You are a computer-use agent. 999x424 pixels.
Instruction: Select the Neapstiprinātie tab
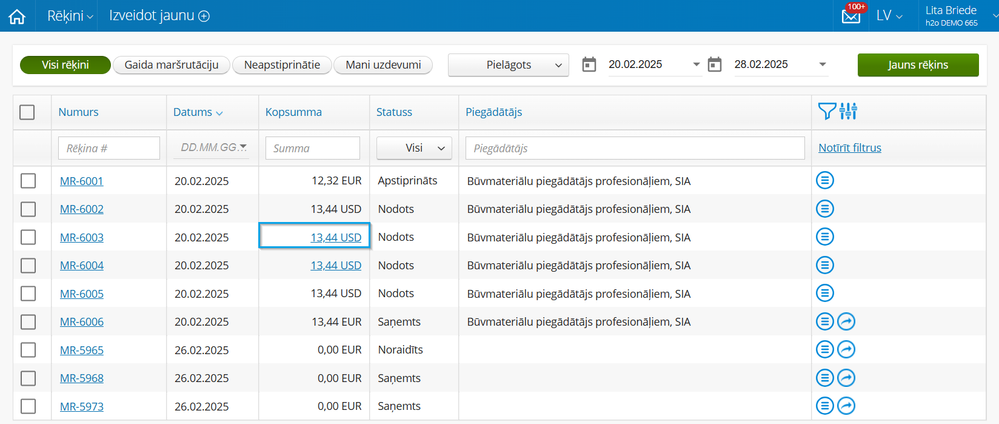[282, 65]
